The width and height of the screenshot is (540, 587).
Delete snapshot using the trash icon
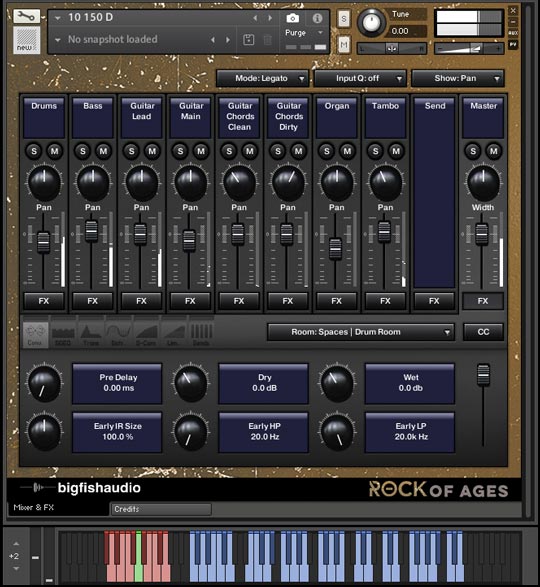268,40
